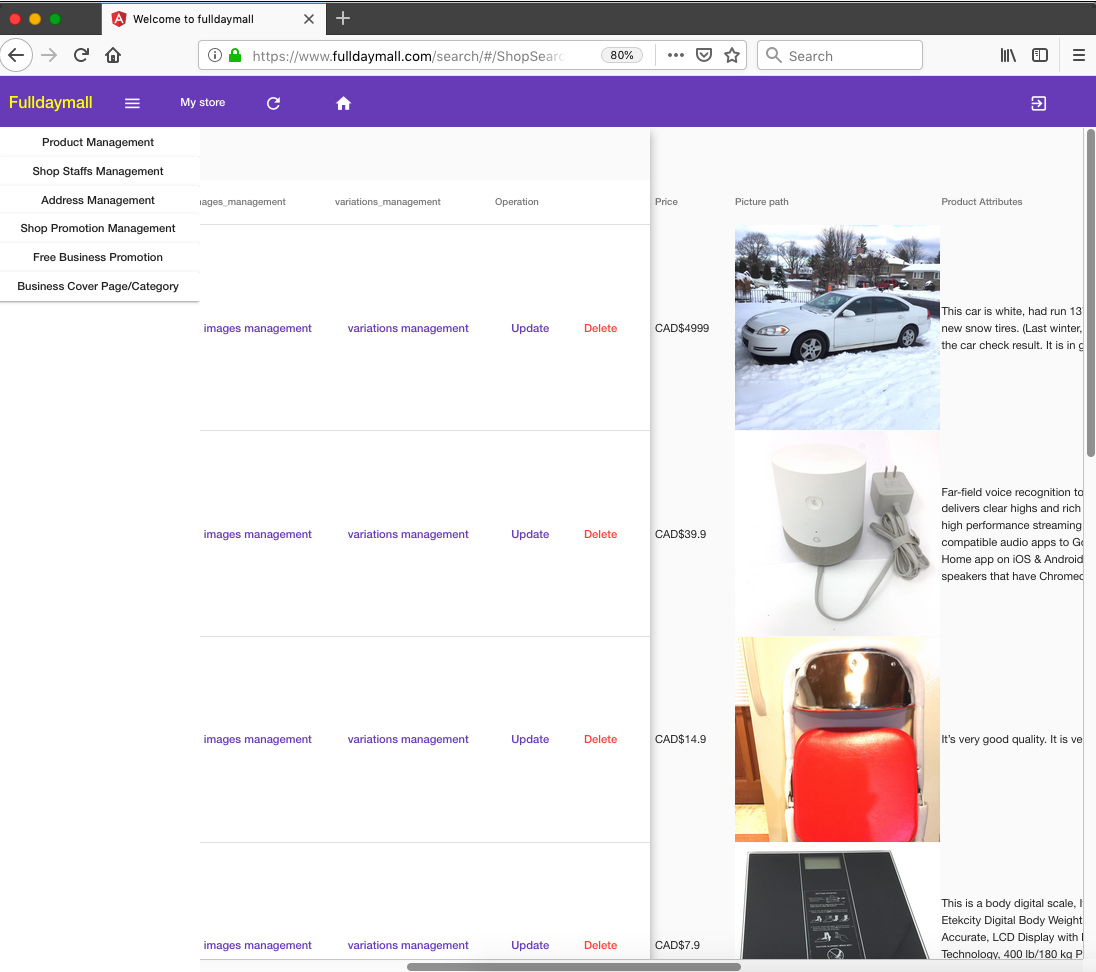Click the 80% zoom level indicator

(621, 56)
